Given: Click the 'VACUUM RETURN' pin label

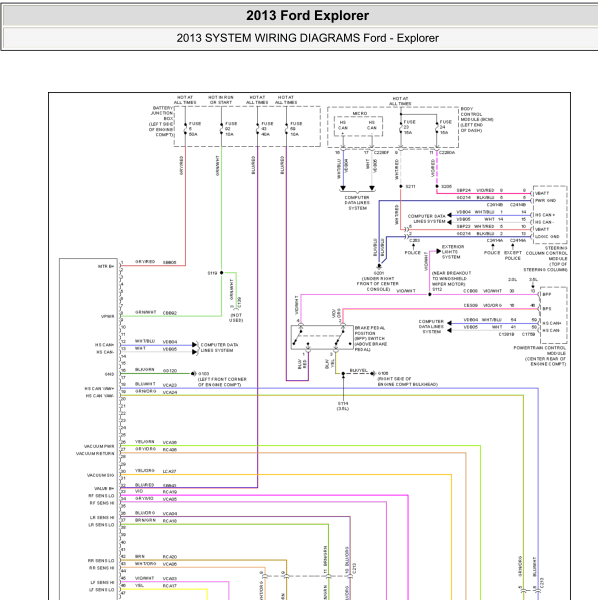Looking at the screenshot, I should 95,453.
